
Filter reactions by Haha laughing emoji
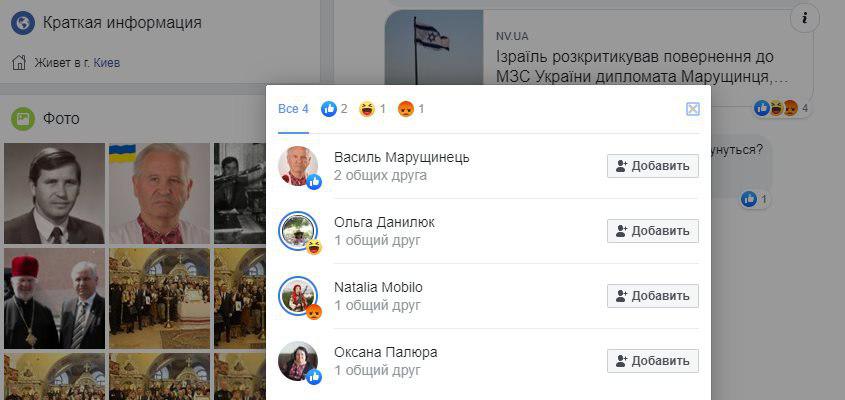point(372,109)
